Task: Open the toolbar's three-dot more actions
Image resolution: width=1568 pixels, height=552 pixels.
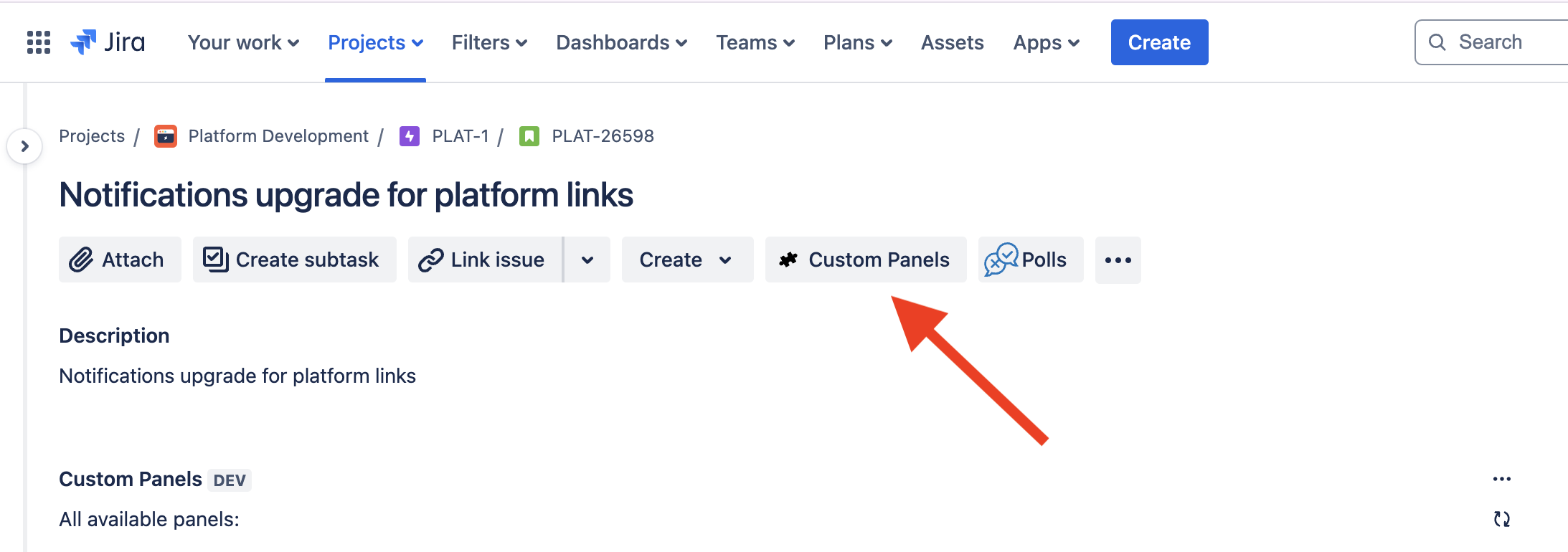Action: tap(1118, 260)
